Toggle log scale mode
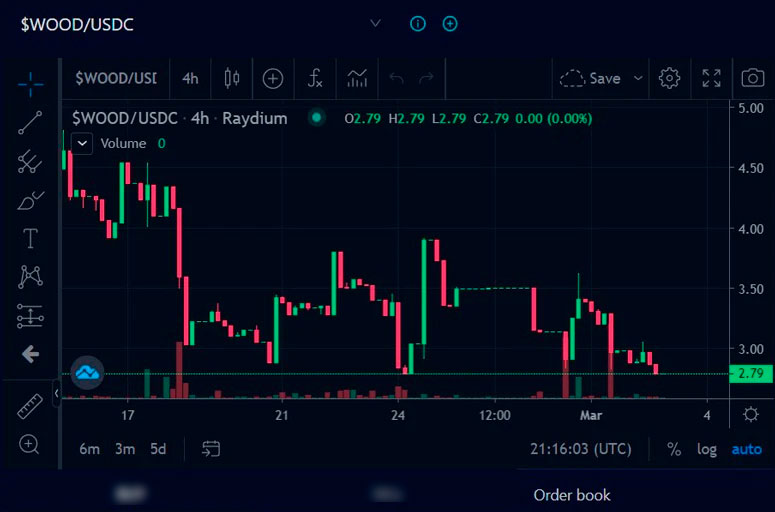Image resolution: width=775 pixels, height=512 pixels. [x=707, y=449]
